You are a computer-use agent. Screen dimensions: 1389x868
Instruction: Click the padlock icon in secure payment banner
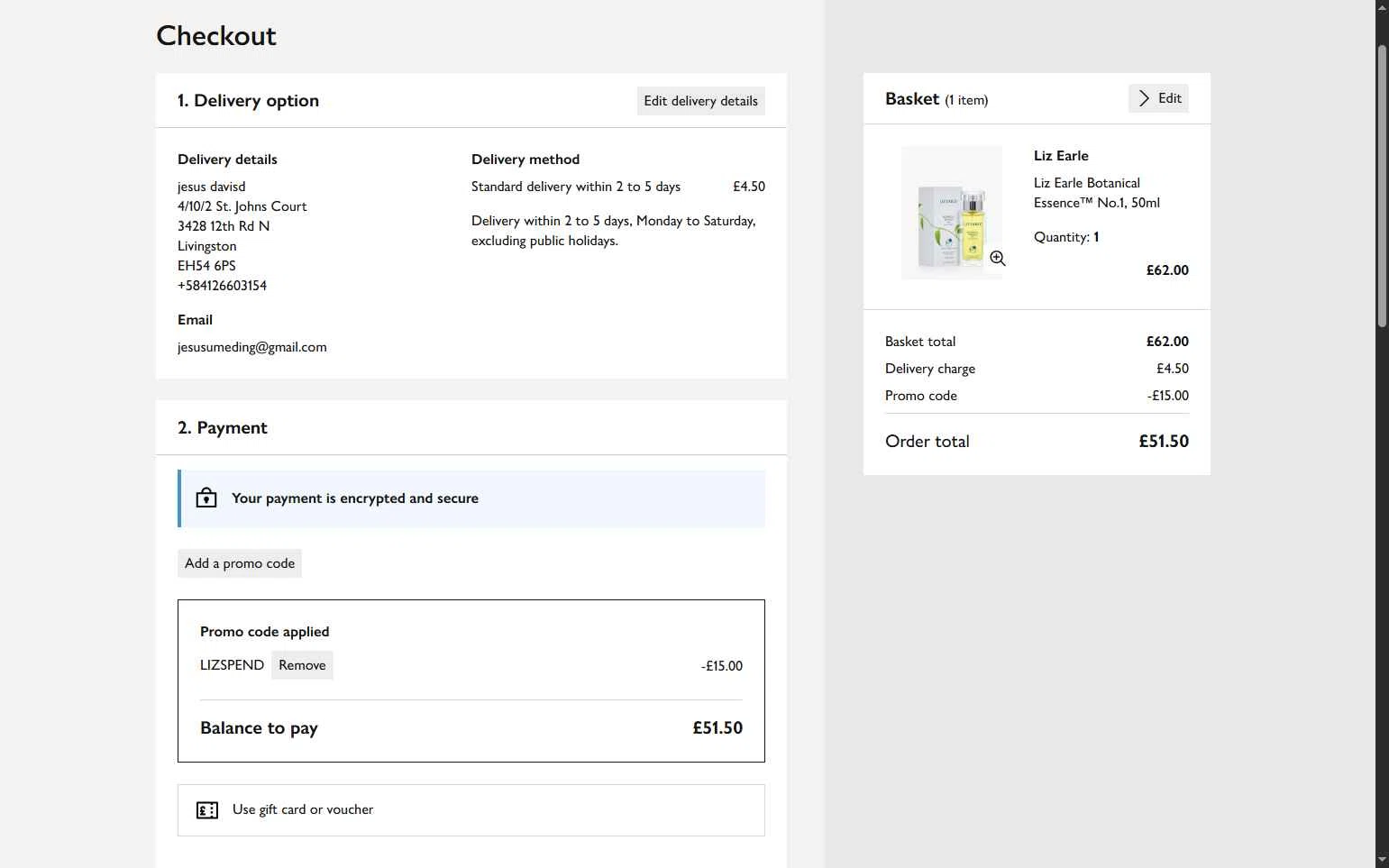pos(206,498)
